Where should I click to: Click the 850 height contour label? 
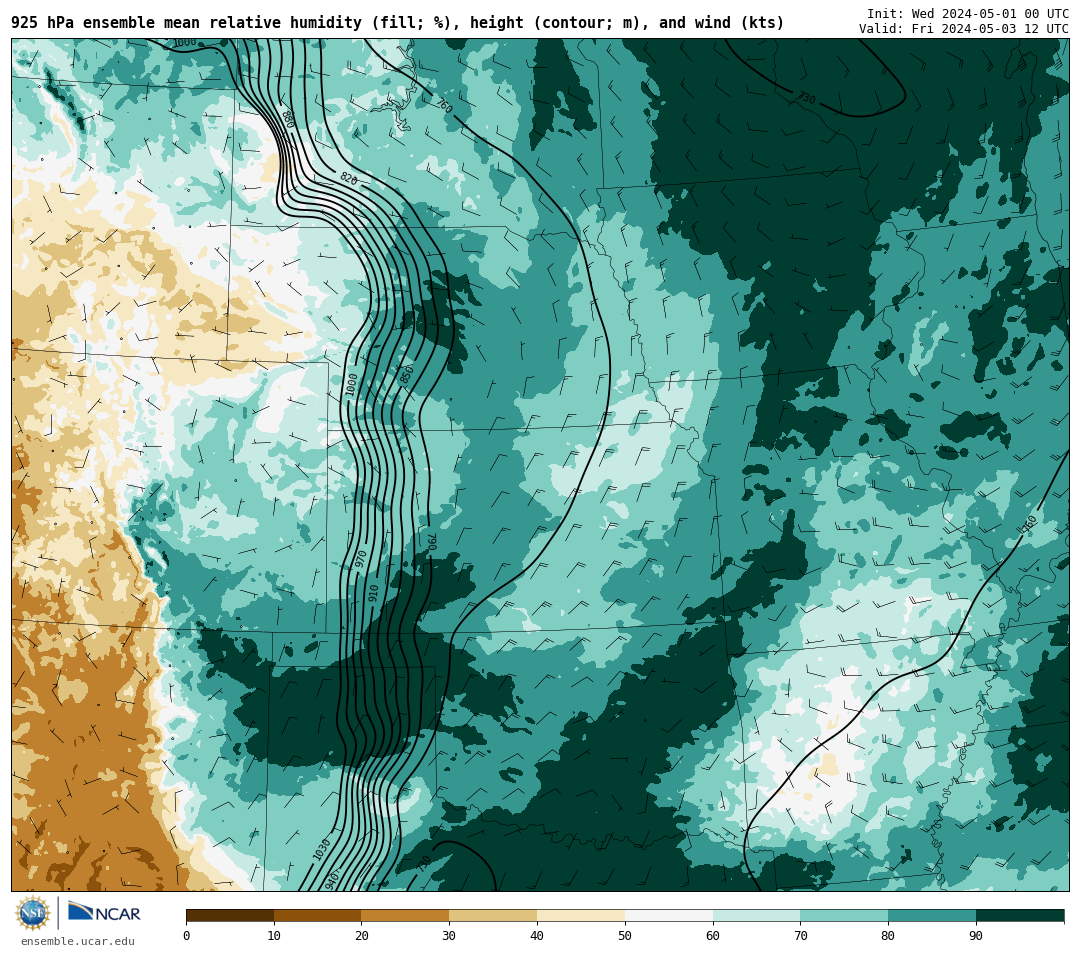point(407,374)
